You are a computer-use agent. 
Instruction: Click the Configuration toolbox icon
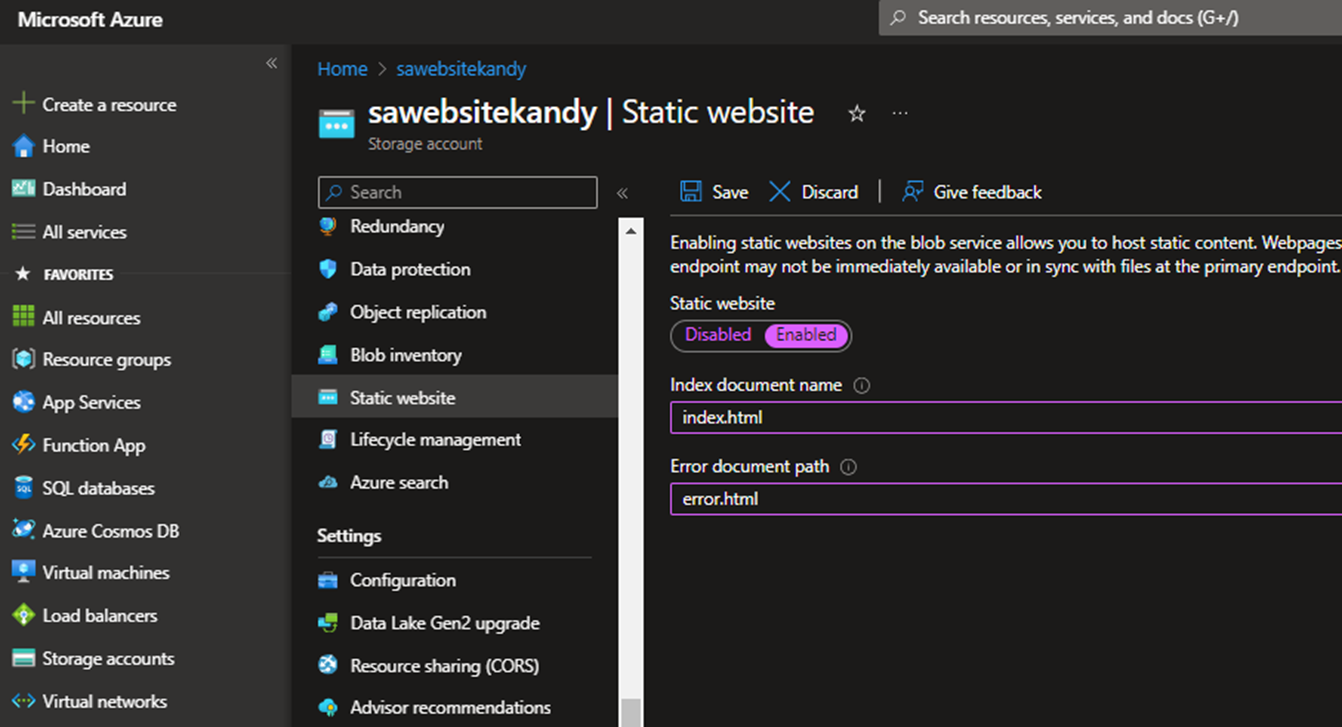(x=328, y=580)
